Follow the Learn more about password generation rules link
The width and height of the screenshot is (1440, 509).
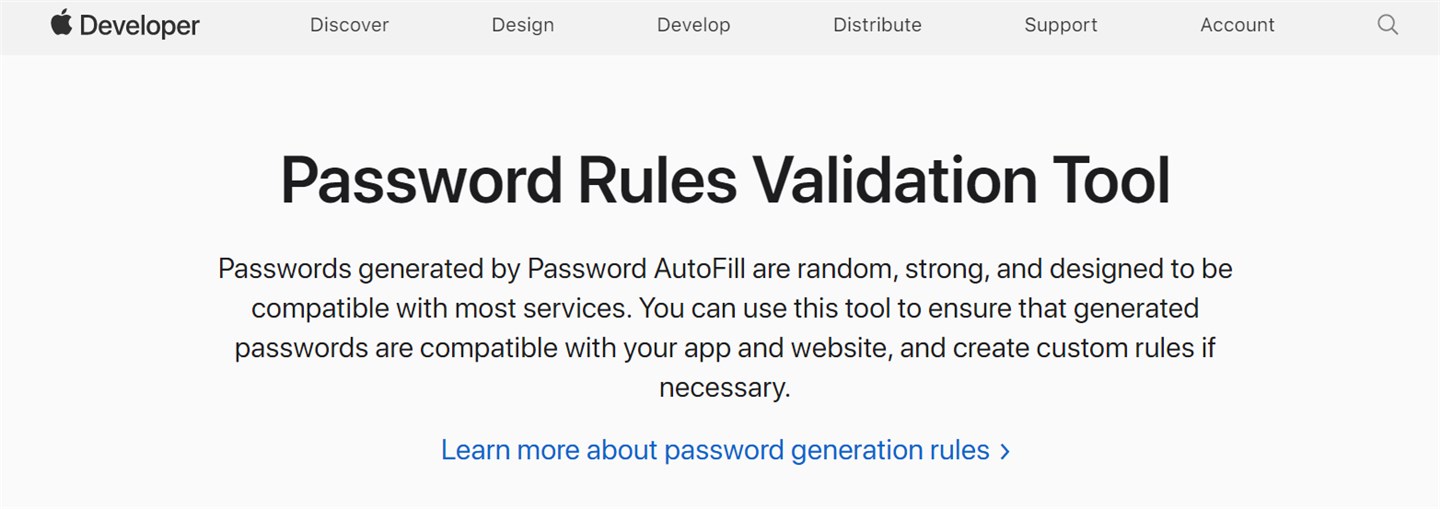(x=715, y=450)
